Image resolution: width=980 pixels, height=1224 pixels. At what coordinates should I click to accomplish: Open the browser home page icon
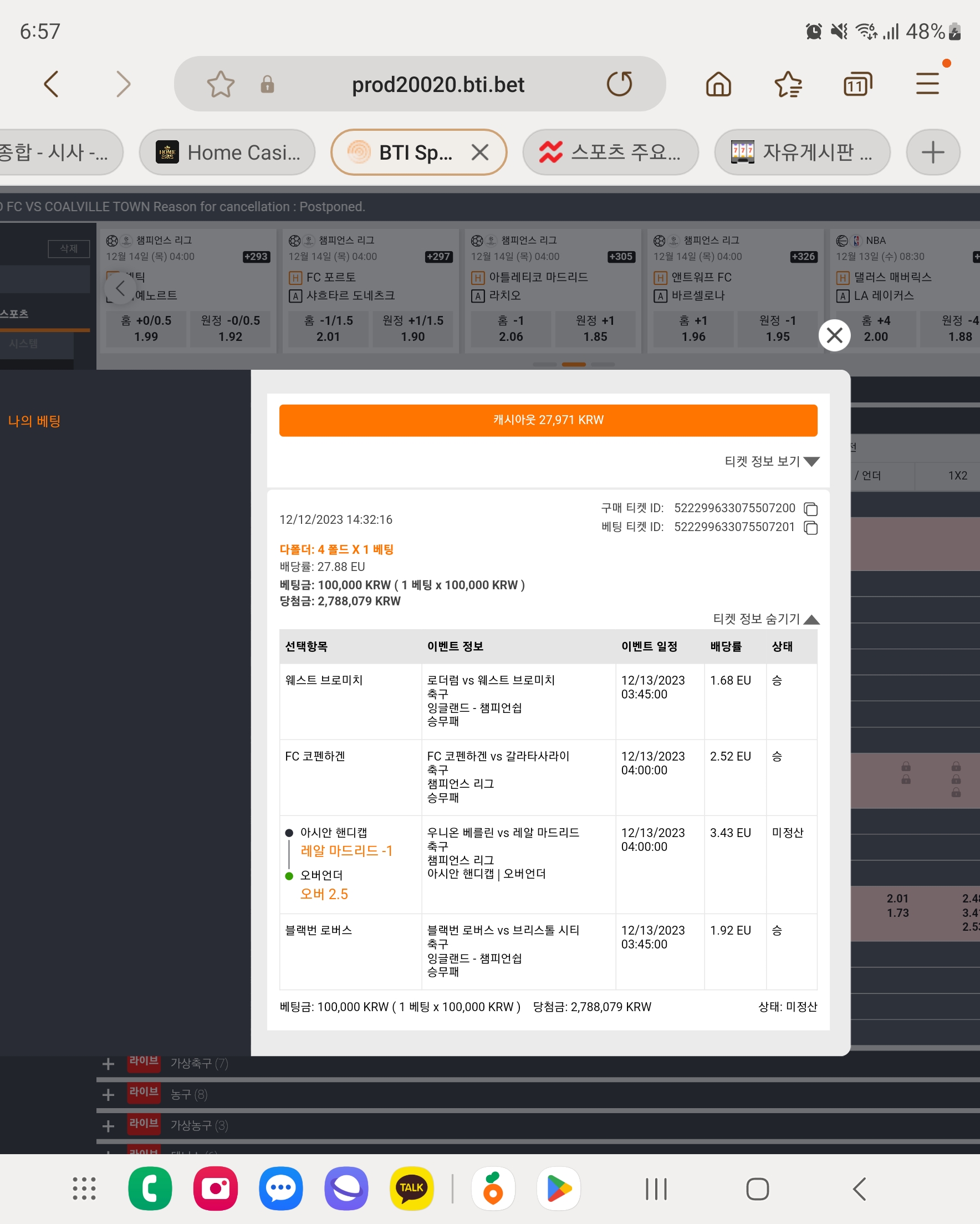coord(718,84)
